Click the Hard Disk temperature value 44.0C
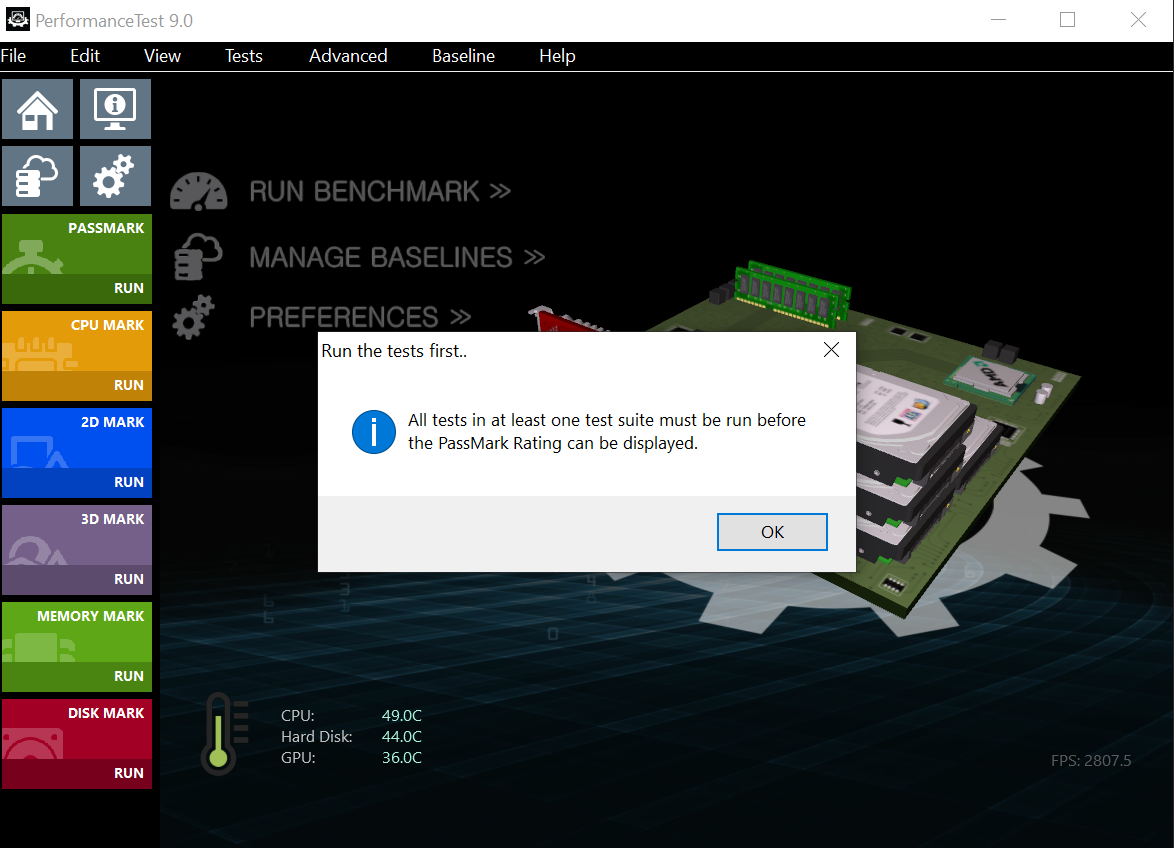Viewport: 1174px width, 848px height. 401,736
